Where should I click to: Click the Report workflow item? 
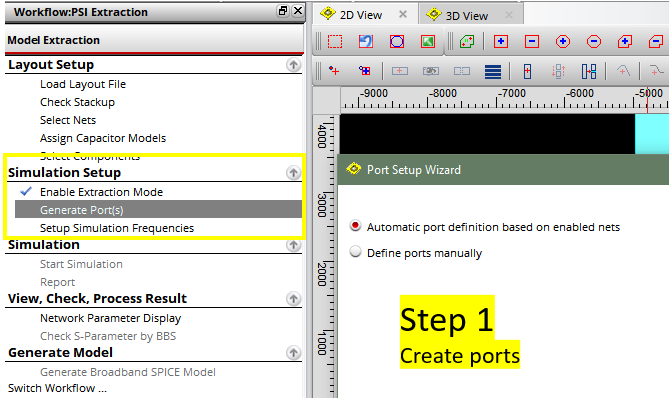(57, 282)
